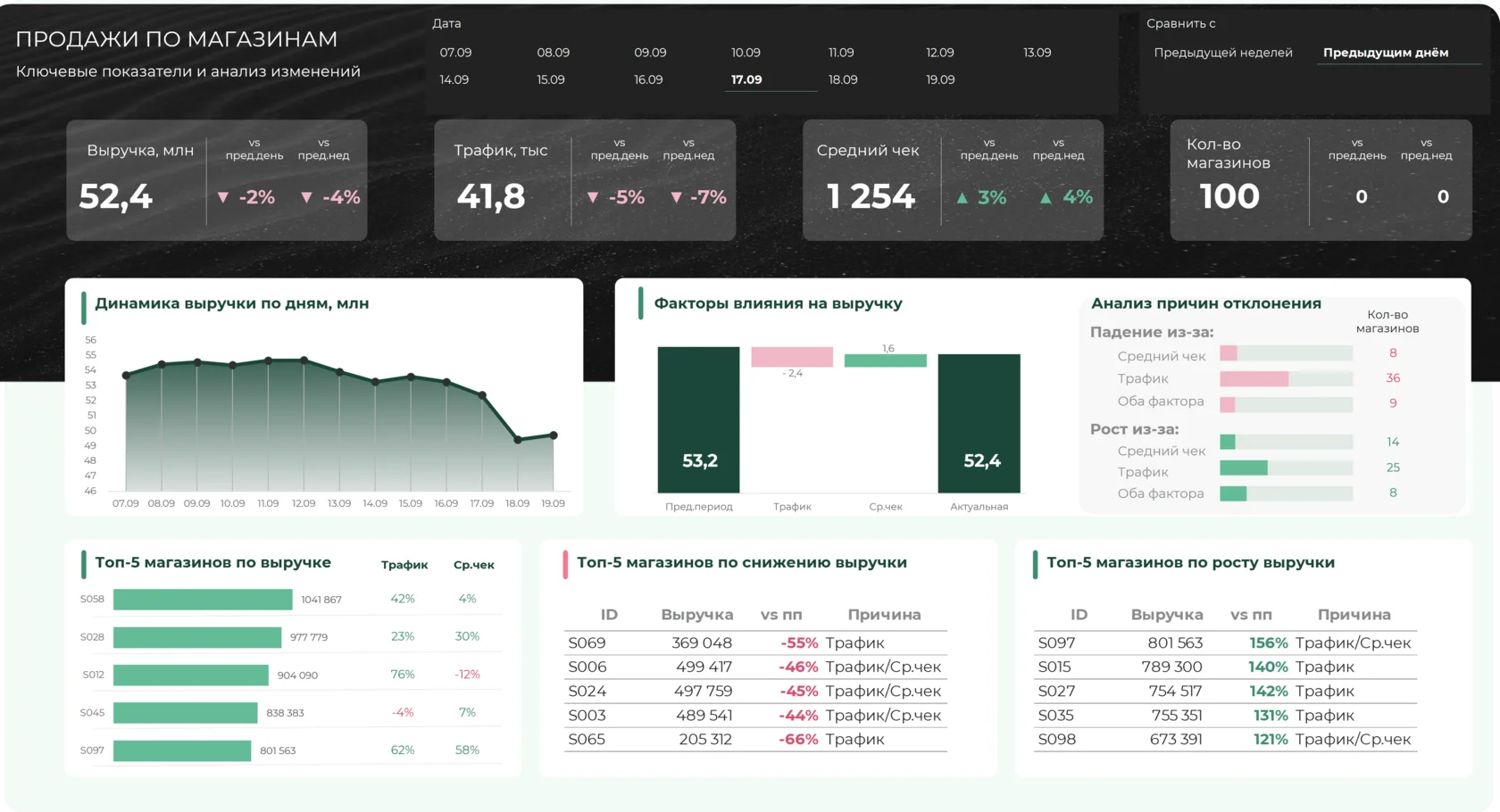Click the value 1041 867 beside S058 bar
This screenshot has height=812, width=1500.
(321, 600)
